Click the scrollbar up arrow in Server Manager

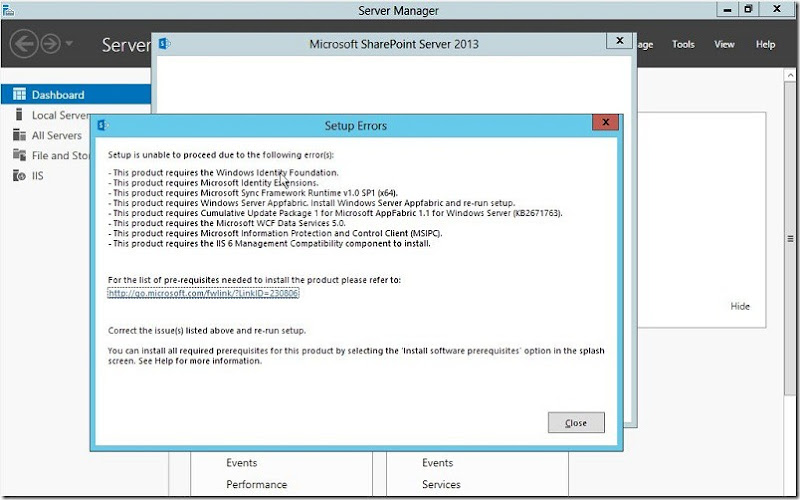(x=790, y=75)
